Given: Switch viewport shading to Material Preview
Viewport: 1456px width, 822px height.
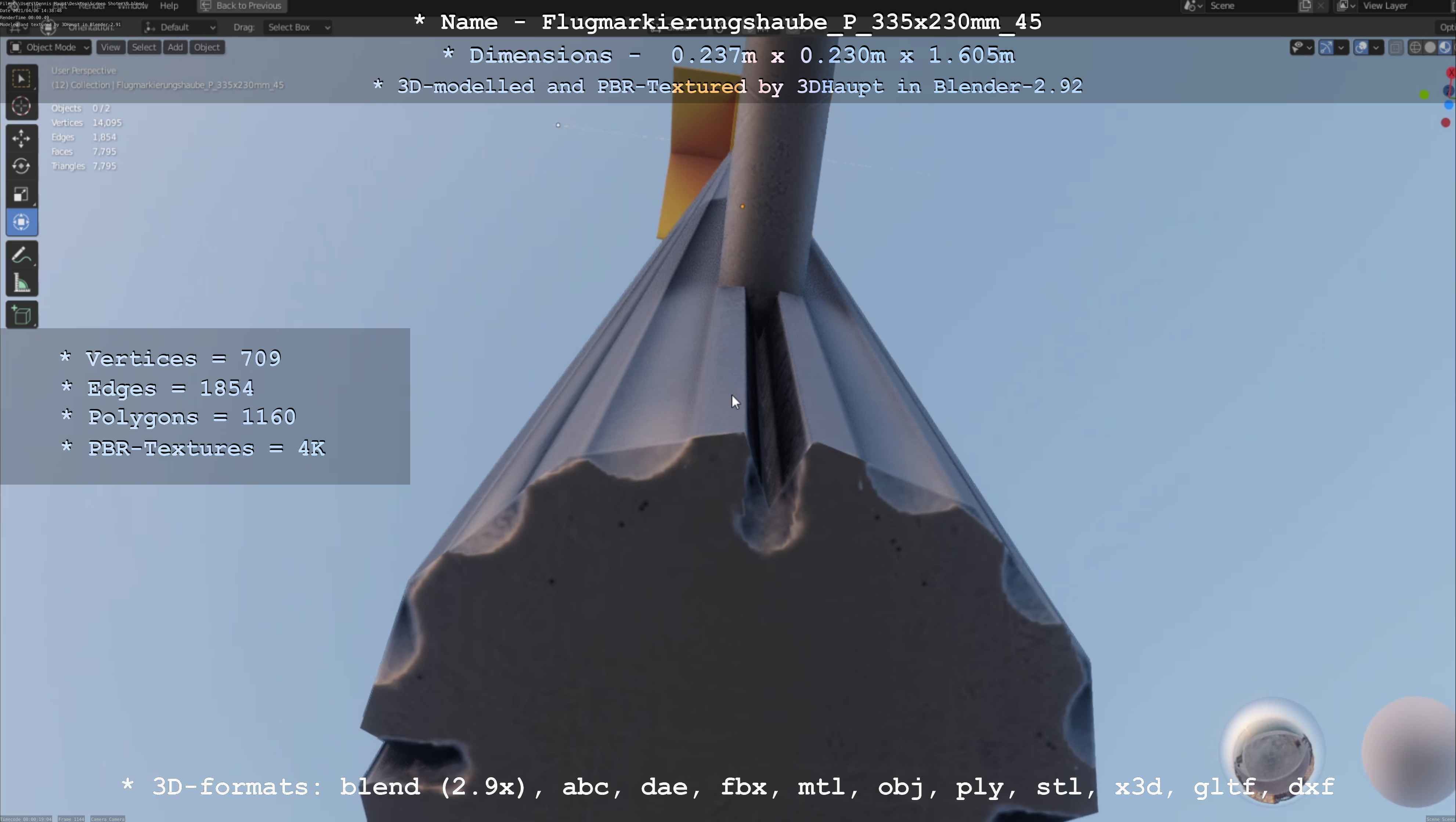Looking at the screenshot, I should pyautogui.click(x=1445, y=47).
